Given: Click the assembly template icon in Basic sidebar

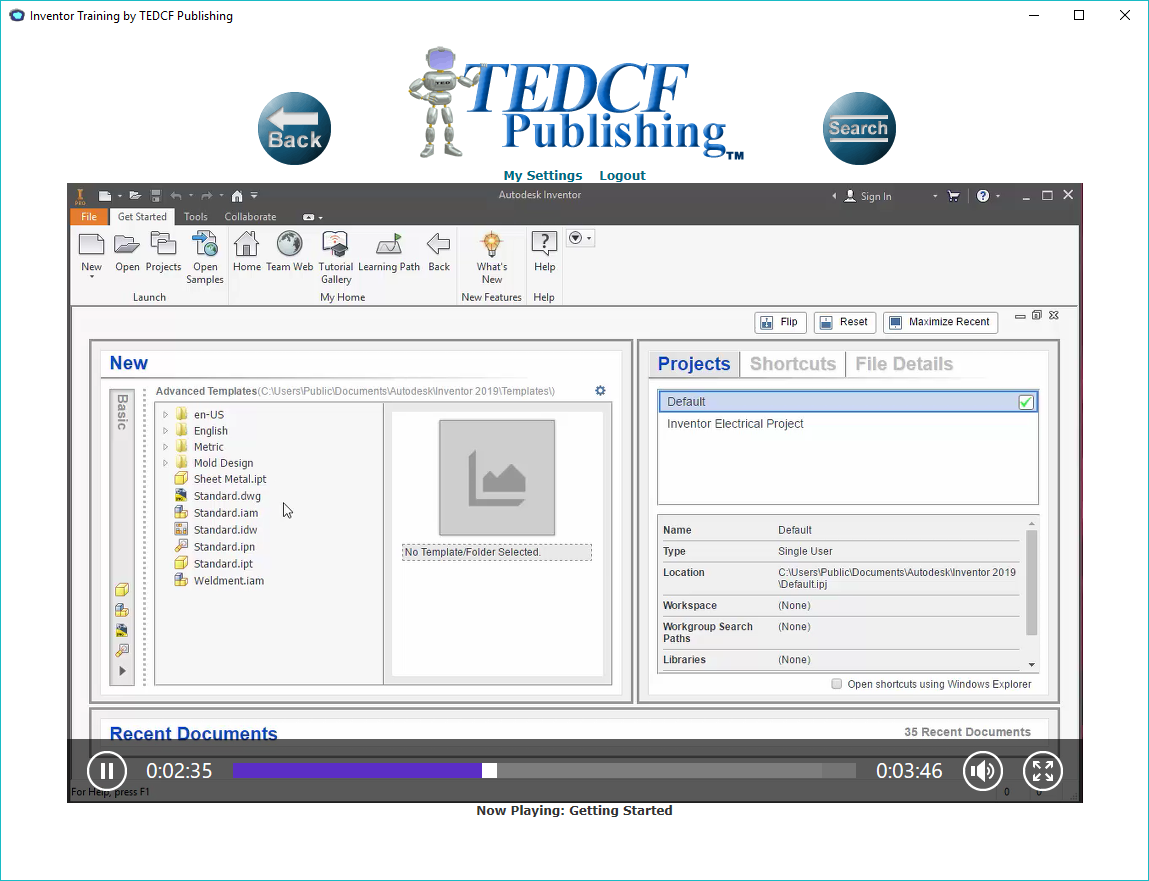Looking at the screenshot, I should pos(122,610).
